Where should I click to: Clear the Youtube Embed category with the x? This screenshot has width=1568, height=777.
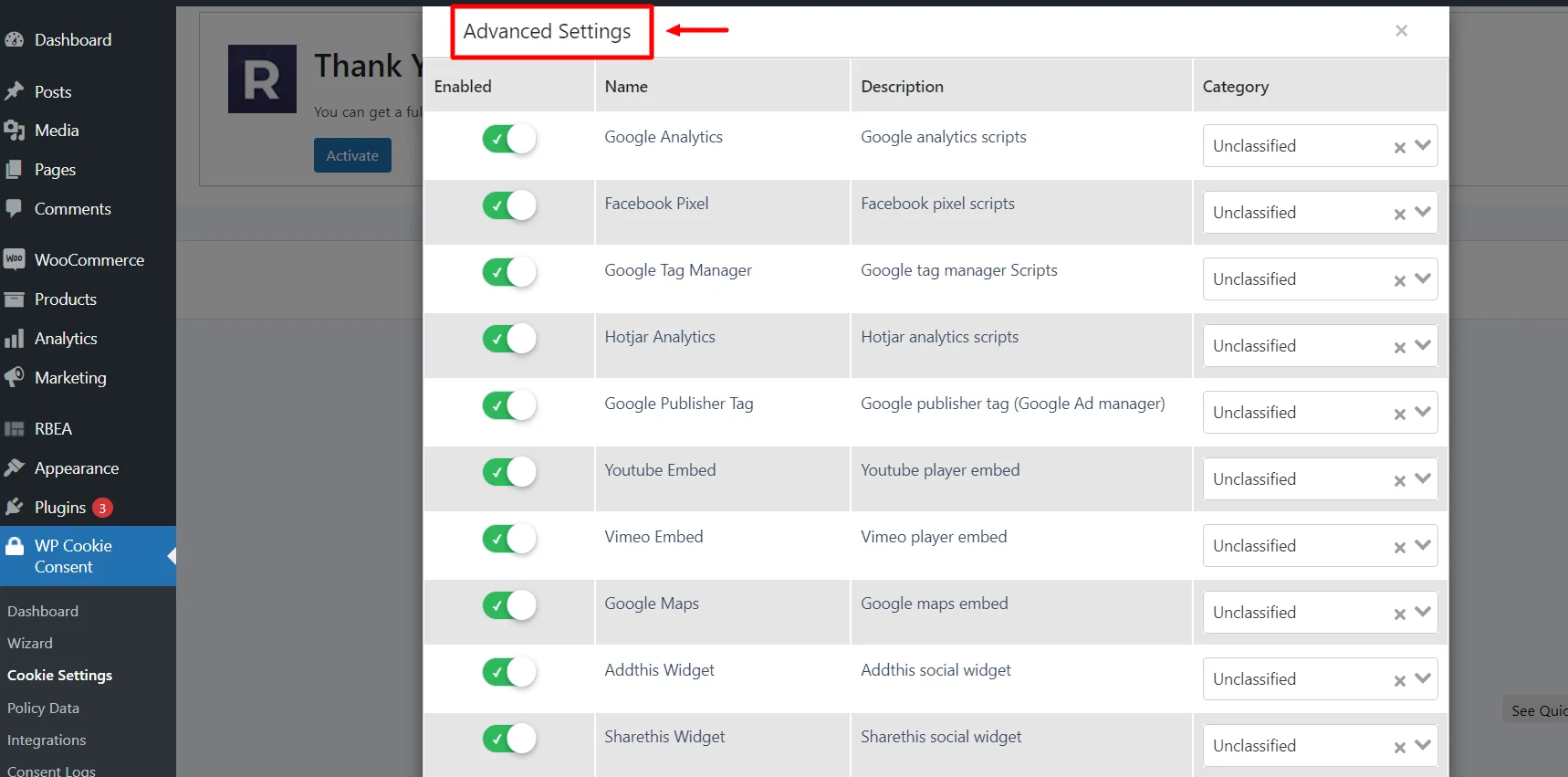1399,481
